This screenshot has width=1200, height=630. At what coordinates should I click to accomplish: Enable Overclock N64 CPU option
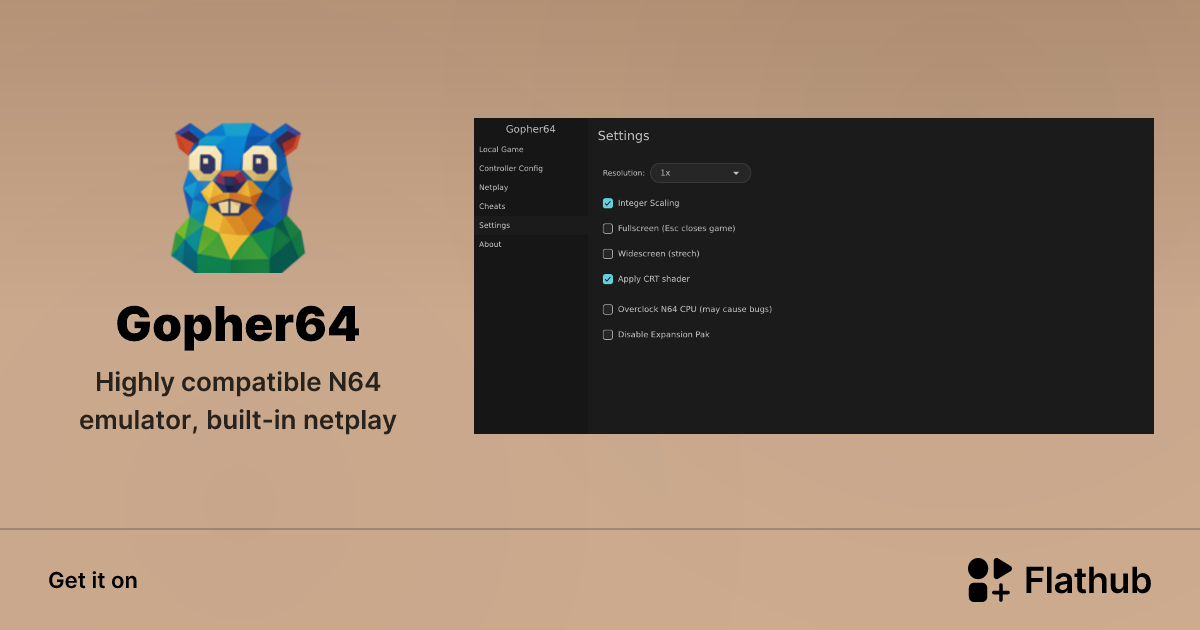coord(608,309)
